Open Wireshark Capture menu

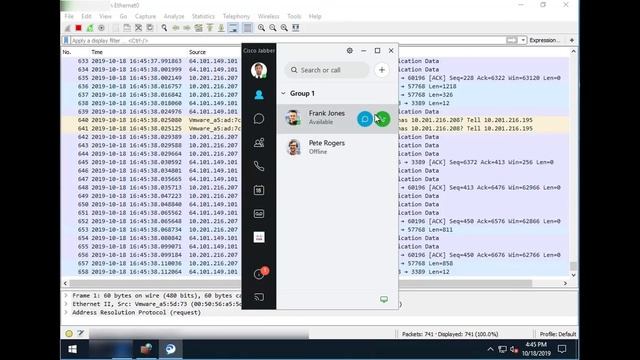[145, 16]
